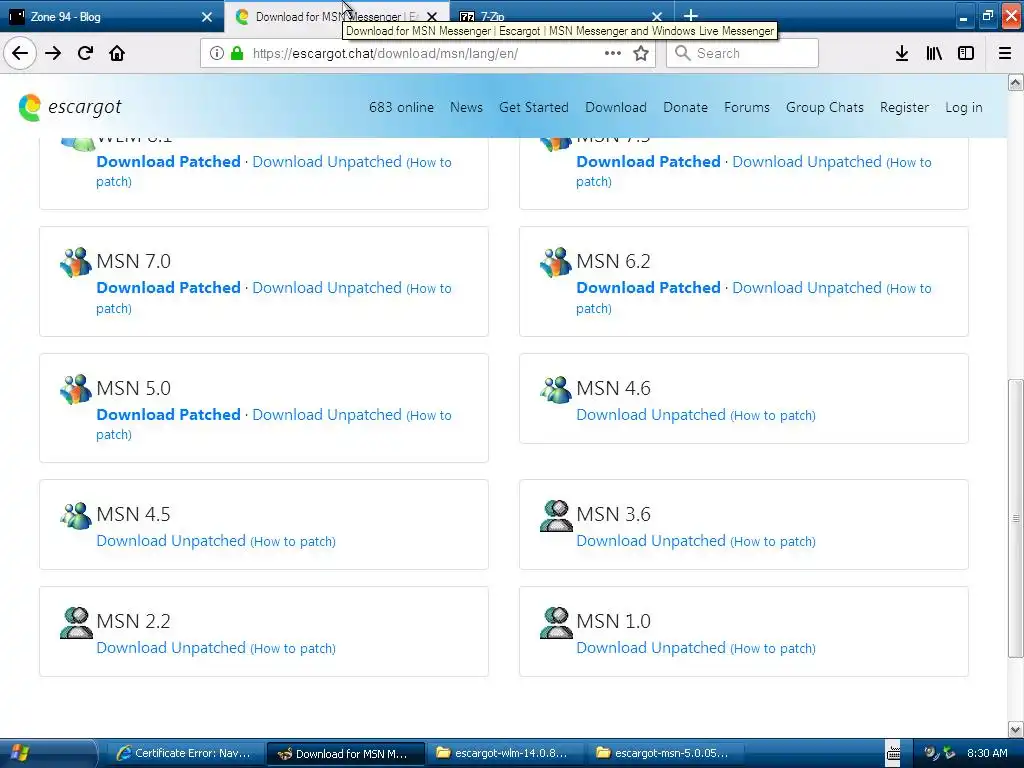The image size is (1024, 768).
Task: Open How to patch for MSN 1.0
Action: [773, 648]
